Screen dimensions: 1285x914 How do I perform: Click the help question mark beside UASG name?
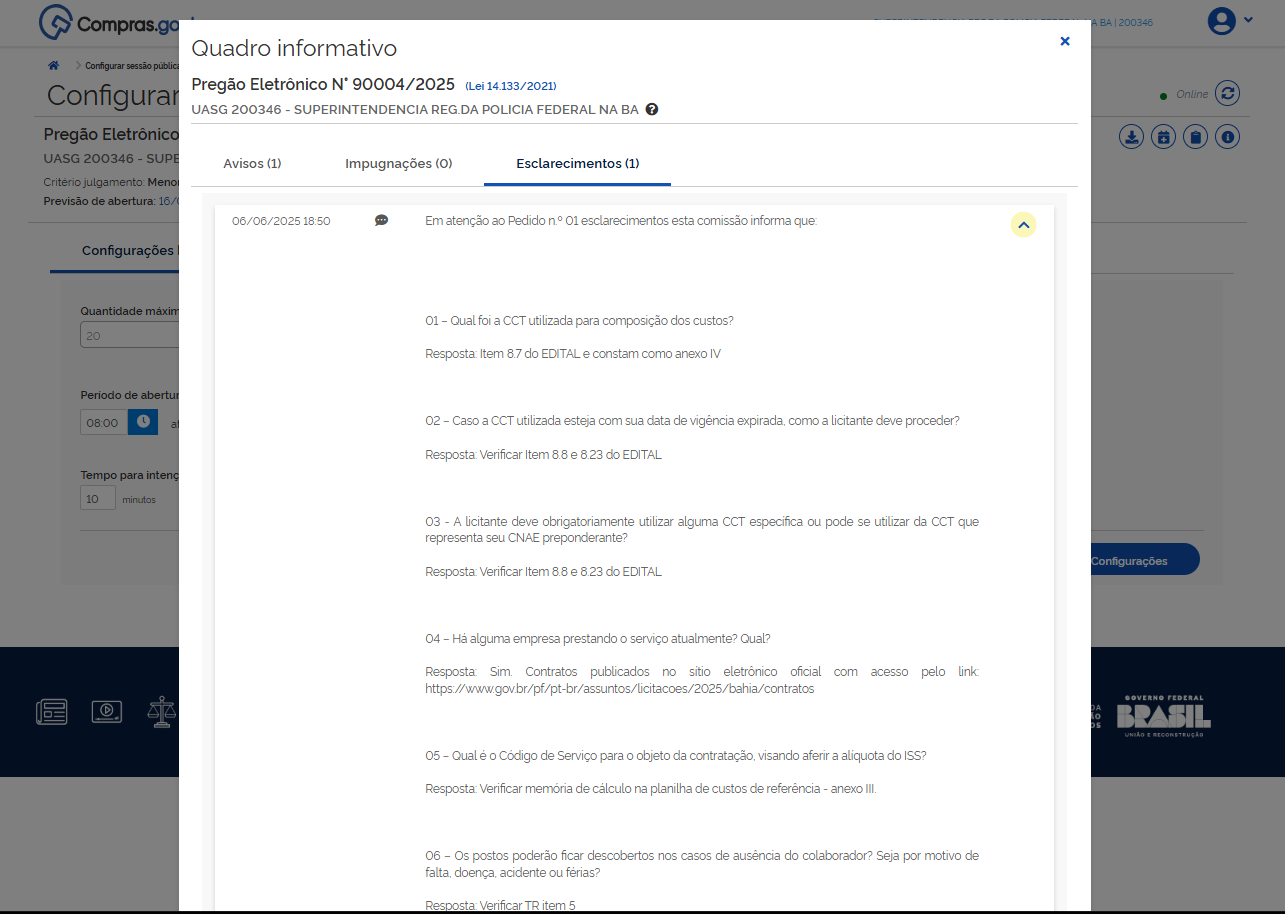pos(652,109)
